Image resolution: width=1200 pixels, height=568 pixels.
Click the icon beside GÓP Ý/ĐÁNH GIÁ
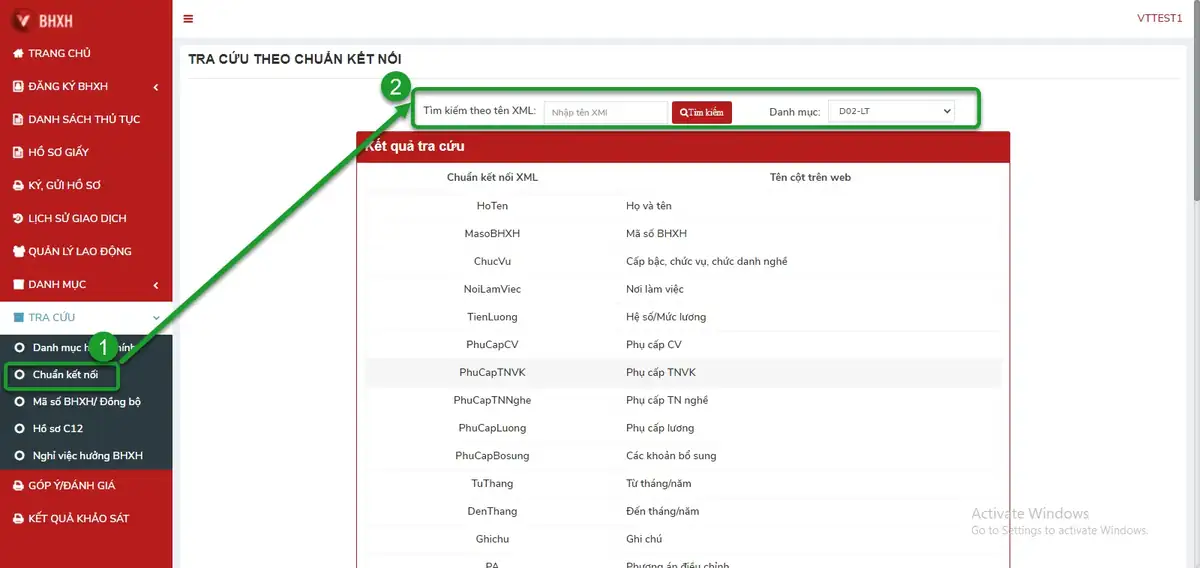coord(18,485)
